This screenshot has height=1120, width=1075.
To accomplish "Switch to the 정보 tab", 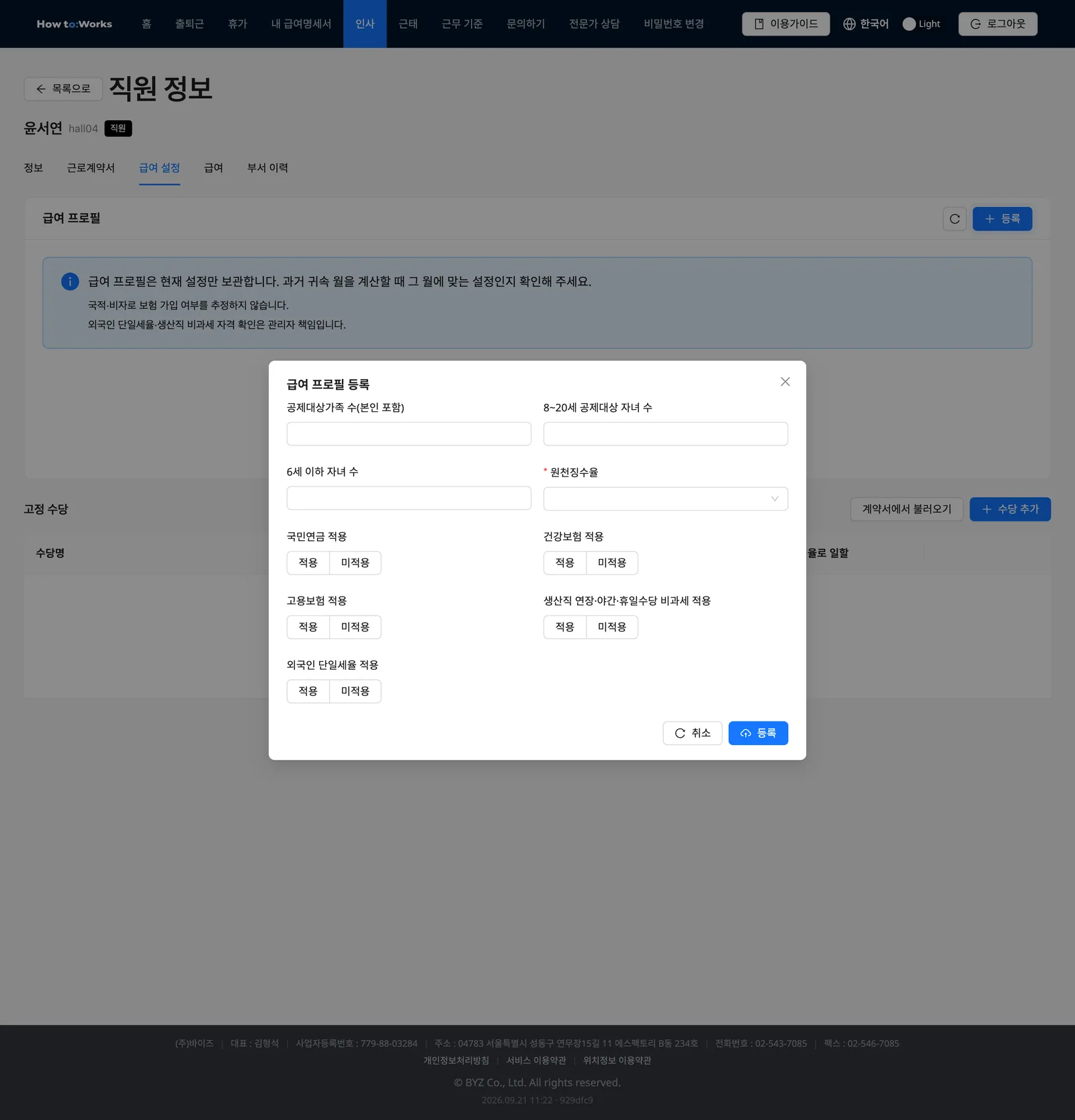I will [x=34, y=168].
